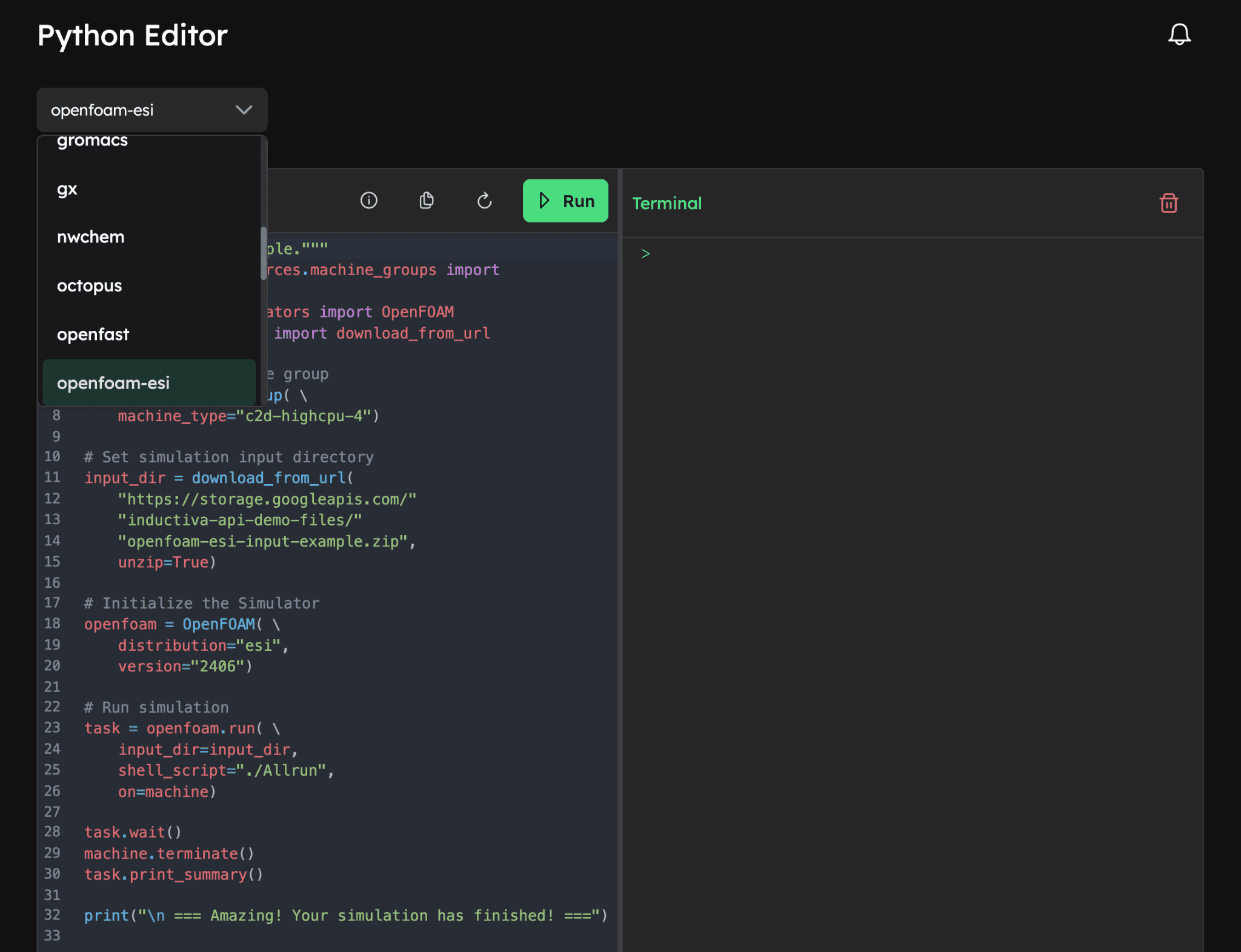The image size is (1241, 952).
Task: Run the simulation with the Run button
Action: click(565, 201)
